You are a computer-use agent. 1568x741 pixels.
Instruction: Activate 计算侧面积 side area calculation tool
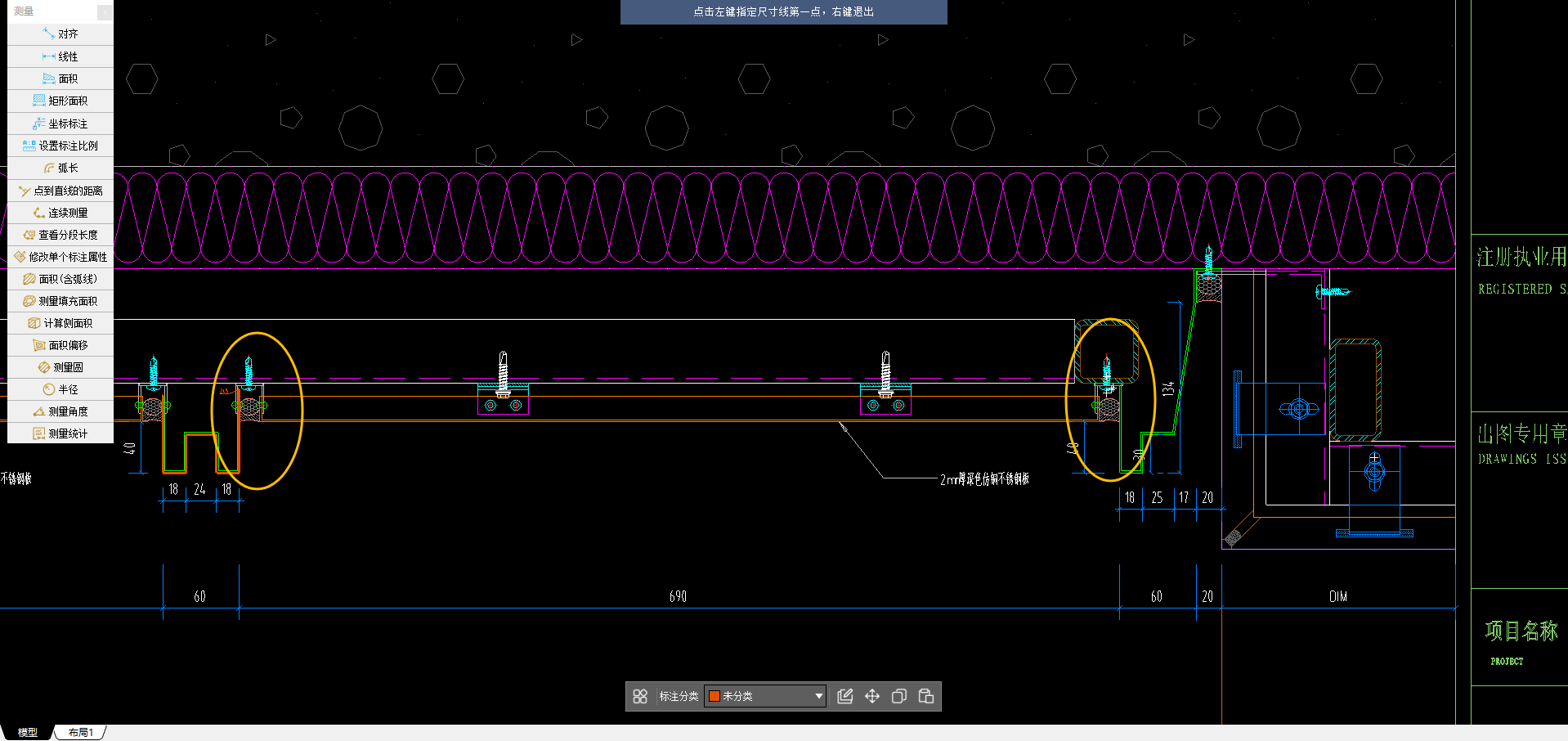(x=60, y=323)
